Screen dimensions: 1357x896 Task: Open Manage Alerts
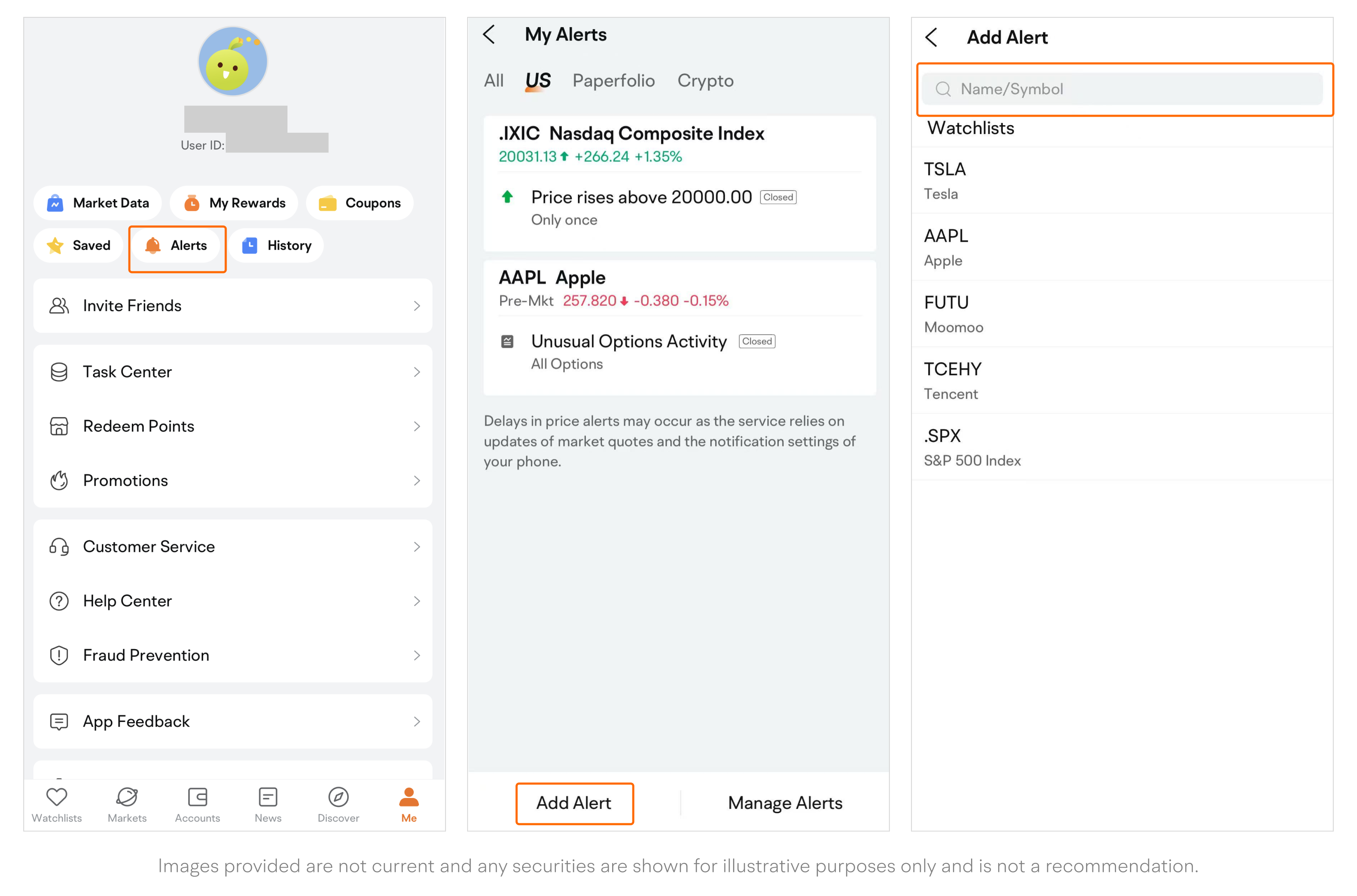(x=785, y=803)
